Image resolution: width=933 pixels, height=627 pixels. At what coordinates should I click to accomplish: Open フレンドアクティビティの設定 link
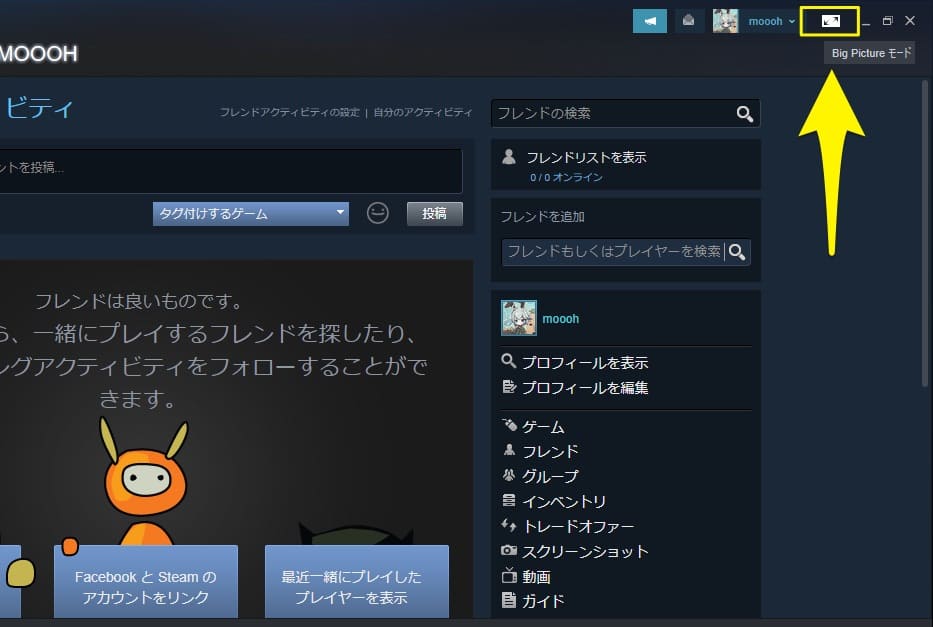[x=289, y=113]
